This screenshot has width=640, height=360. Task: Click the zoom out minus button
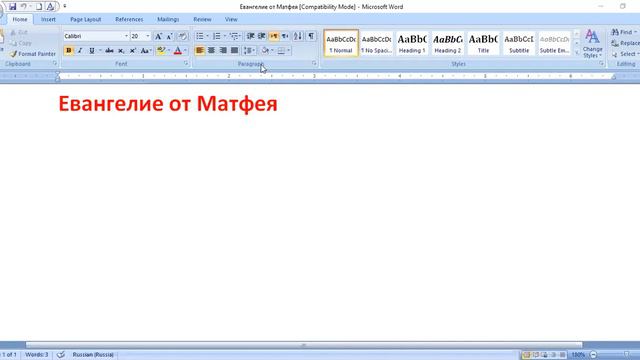coord(593,355)
